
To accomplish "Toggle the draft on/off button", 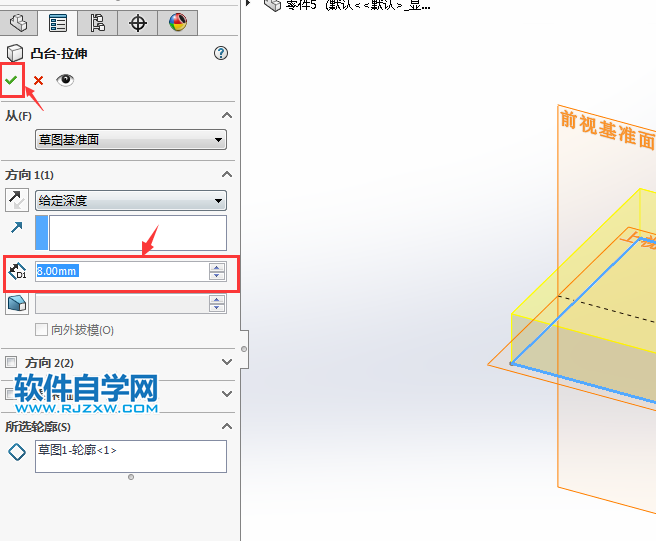I will [17, 303].
